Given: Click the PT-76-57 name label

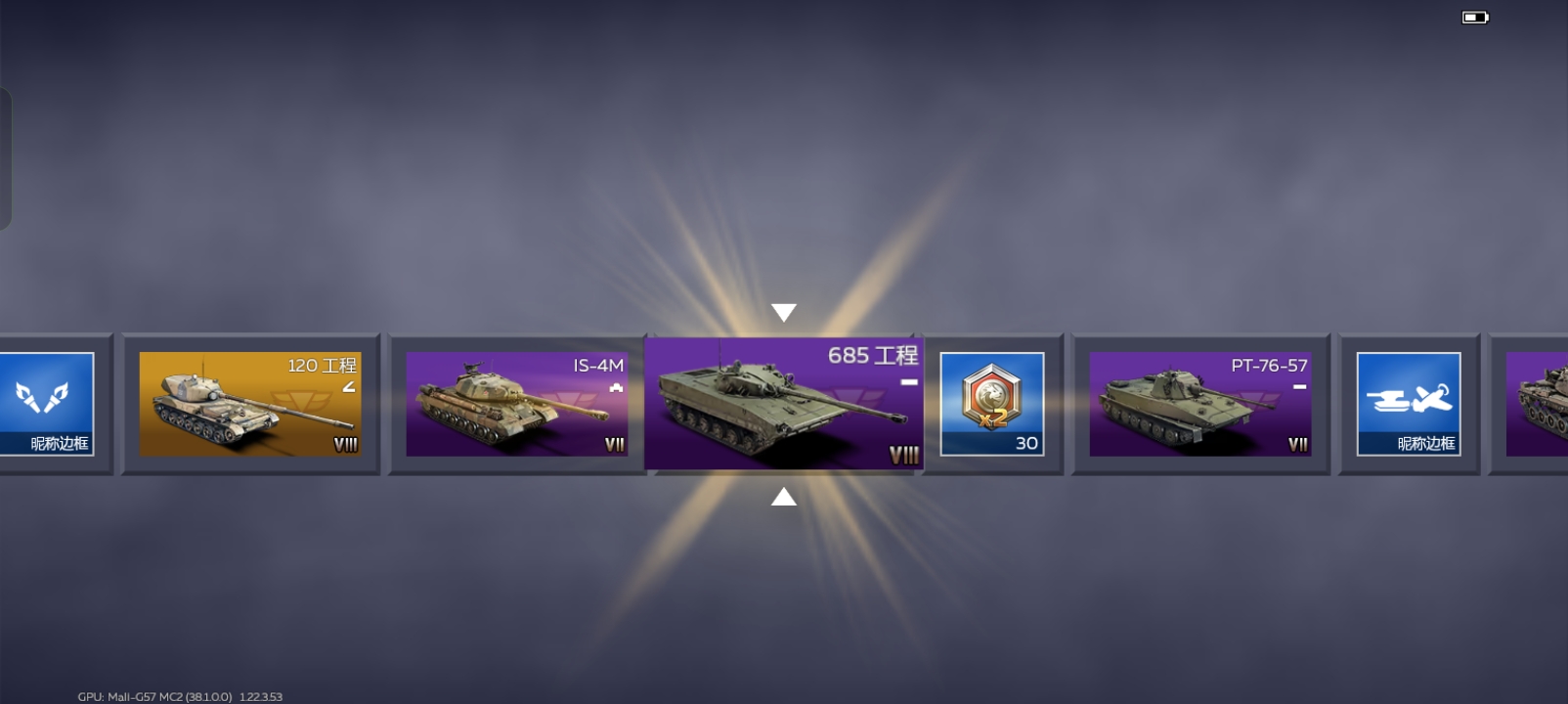Looking at the screenshot, I should coord(1269,366).
